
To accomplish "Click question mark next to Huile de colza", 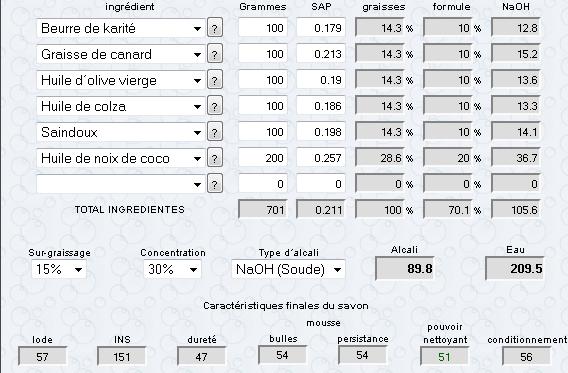I will click(215, 106).
